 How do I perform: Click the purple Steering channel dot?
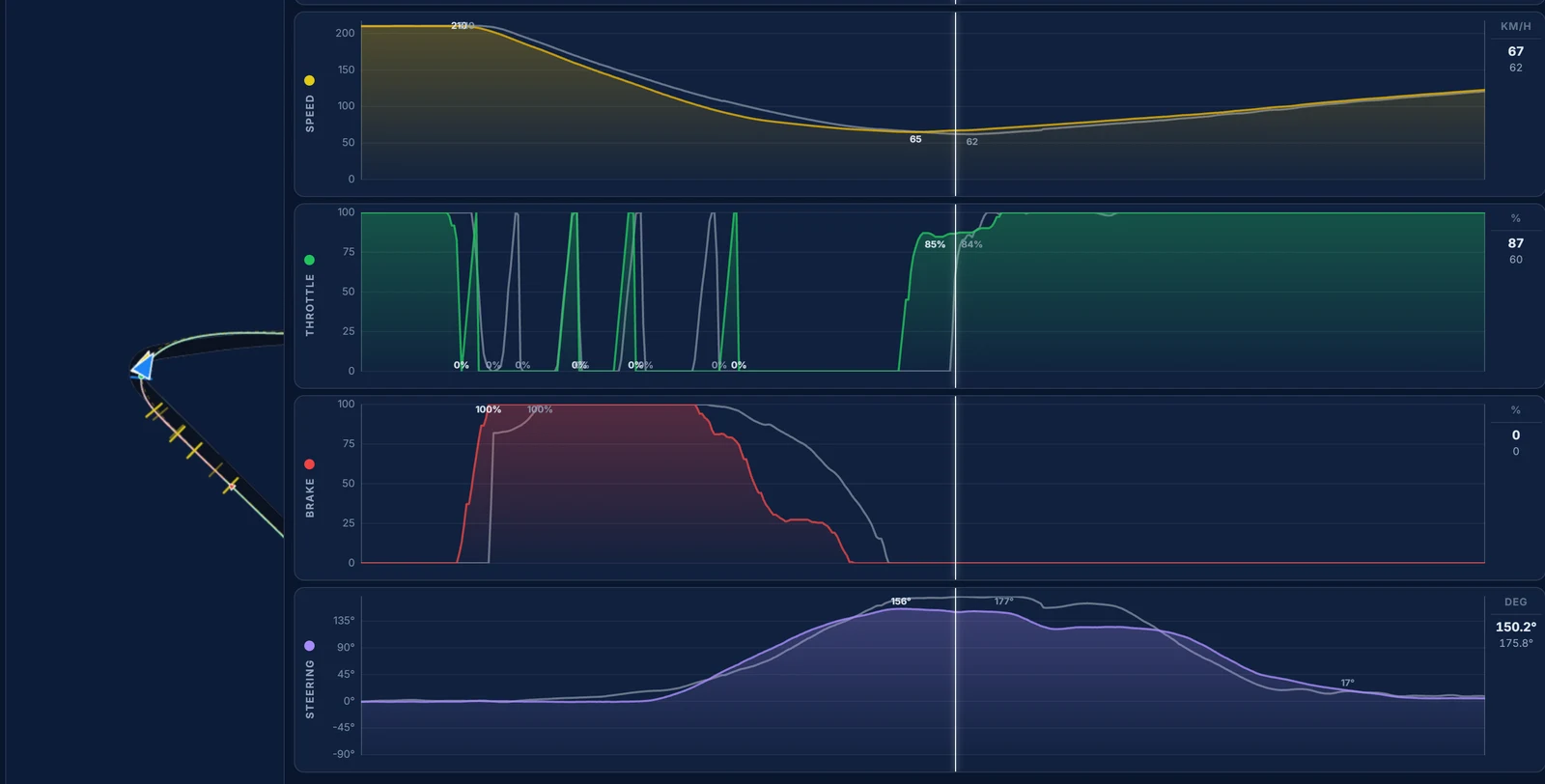point(309,645)
